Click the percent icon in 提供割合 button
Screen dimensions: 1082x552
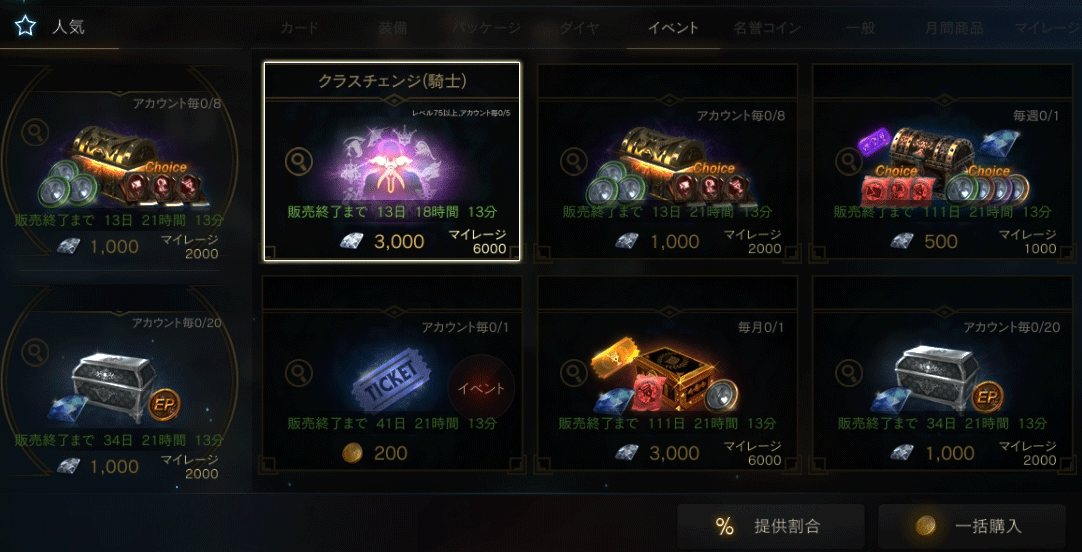point(725,526)
